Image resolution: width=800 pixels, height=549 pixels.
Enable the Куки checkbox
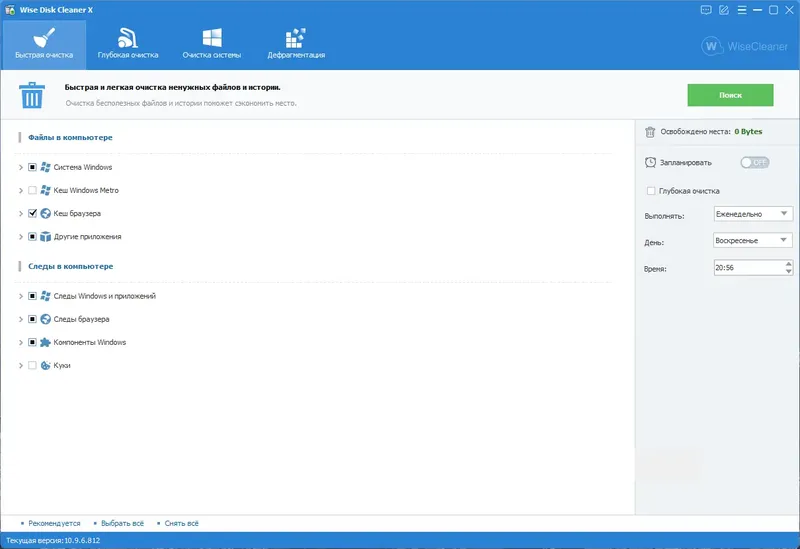32,365
